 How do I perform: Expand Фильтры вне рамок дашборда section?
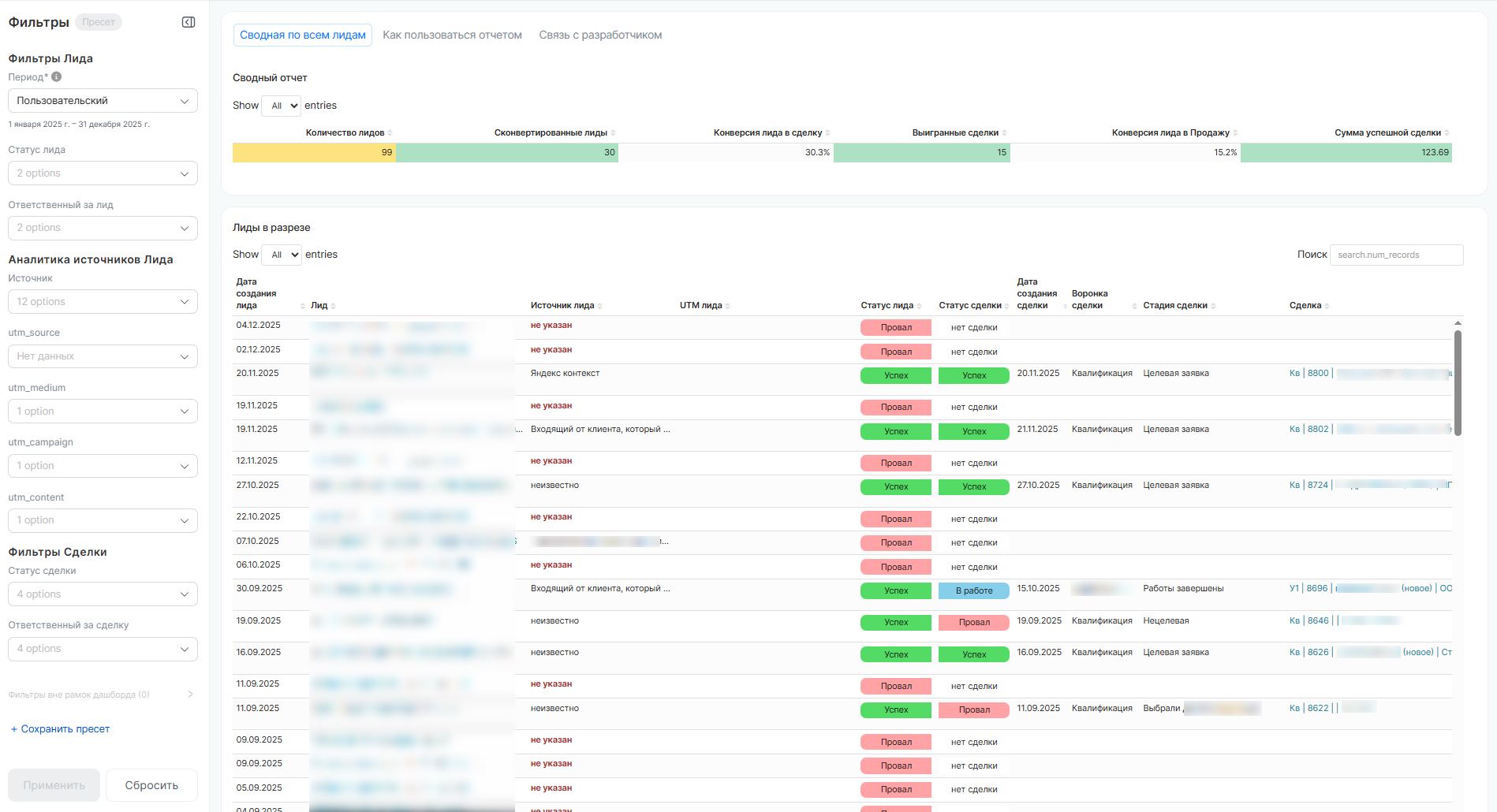(x=190, y=695)
